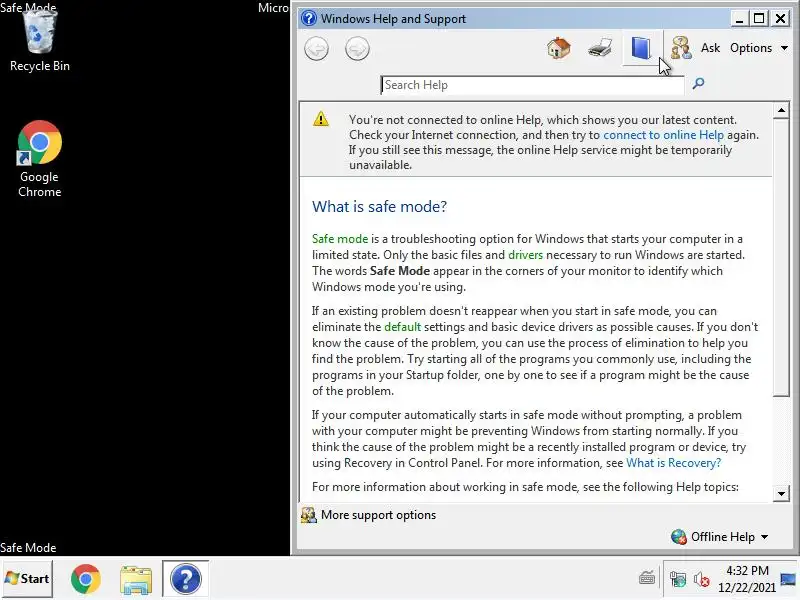Maximize the Windows Help and Support window

[x=759, y=19]
